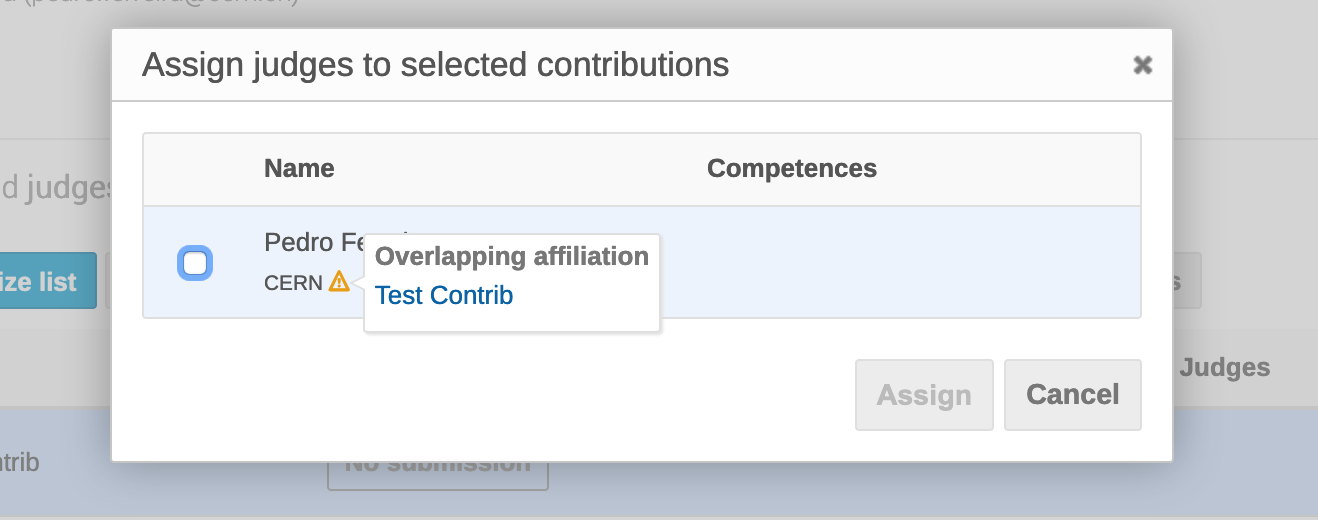
Task: Select the background contribution row ending in 'ntrib'
Action: point(659,463)
